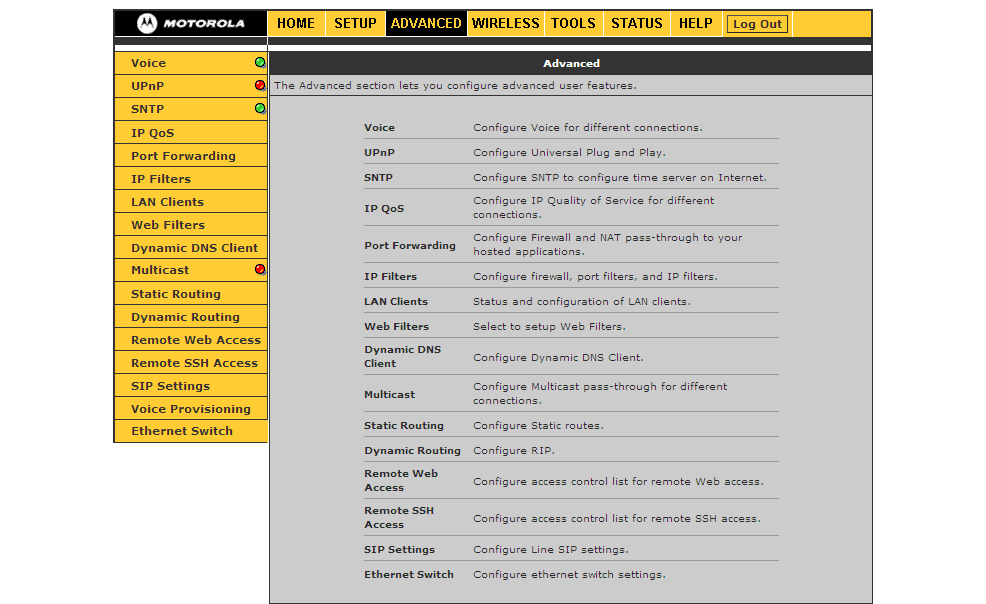Select the ADVANCED tab
Viewport: 986px width, 604px height.
(x=426, y=24)
